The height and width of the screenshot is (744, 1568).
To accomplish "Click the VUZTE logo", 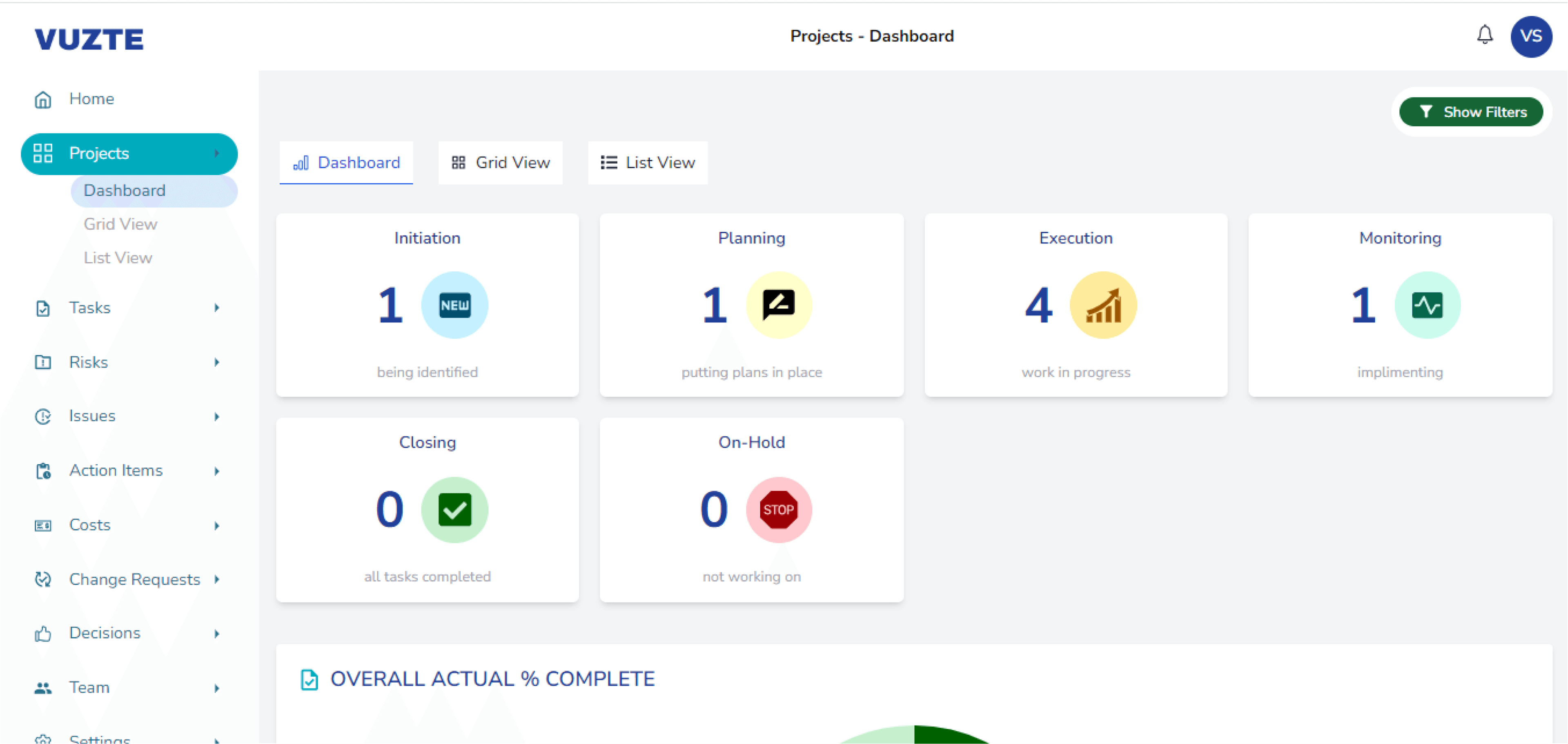I will coord(89,40).
